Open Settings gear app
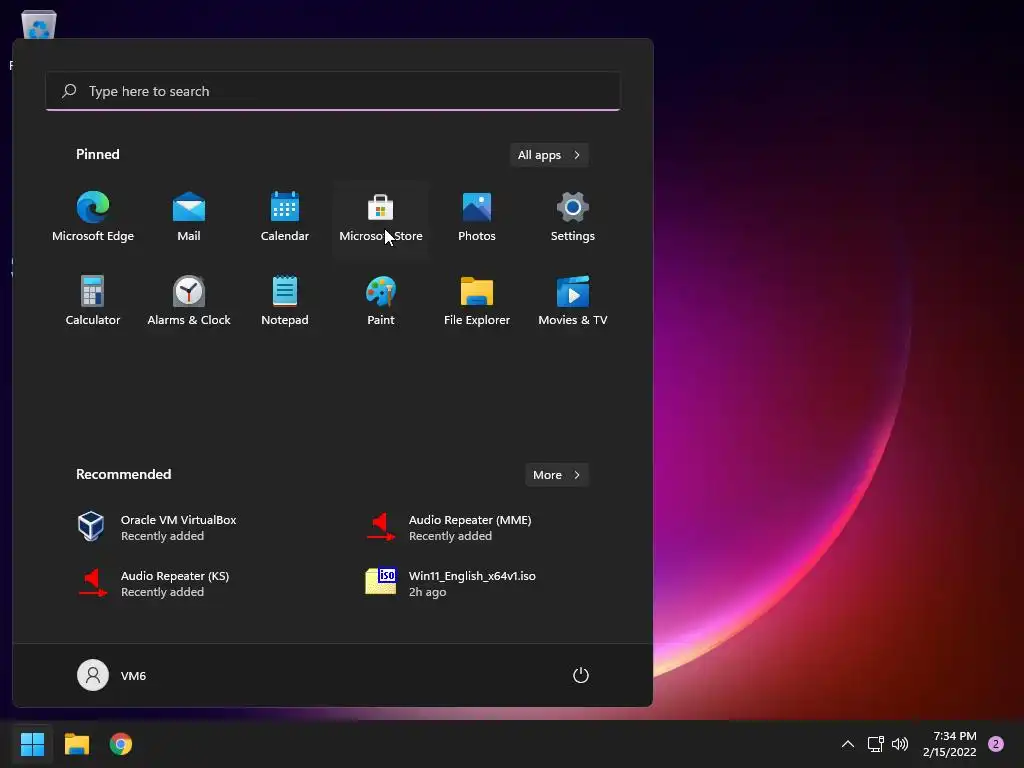 pyautogui.click(x=573, y=218)
